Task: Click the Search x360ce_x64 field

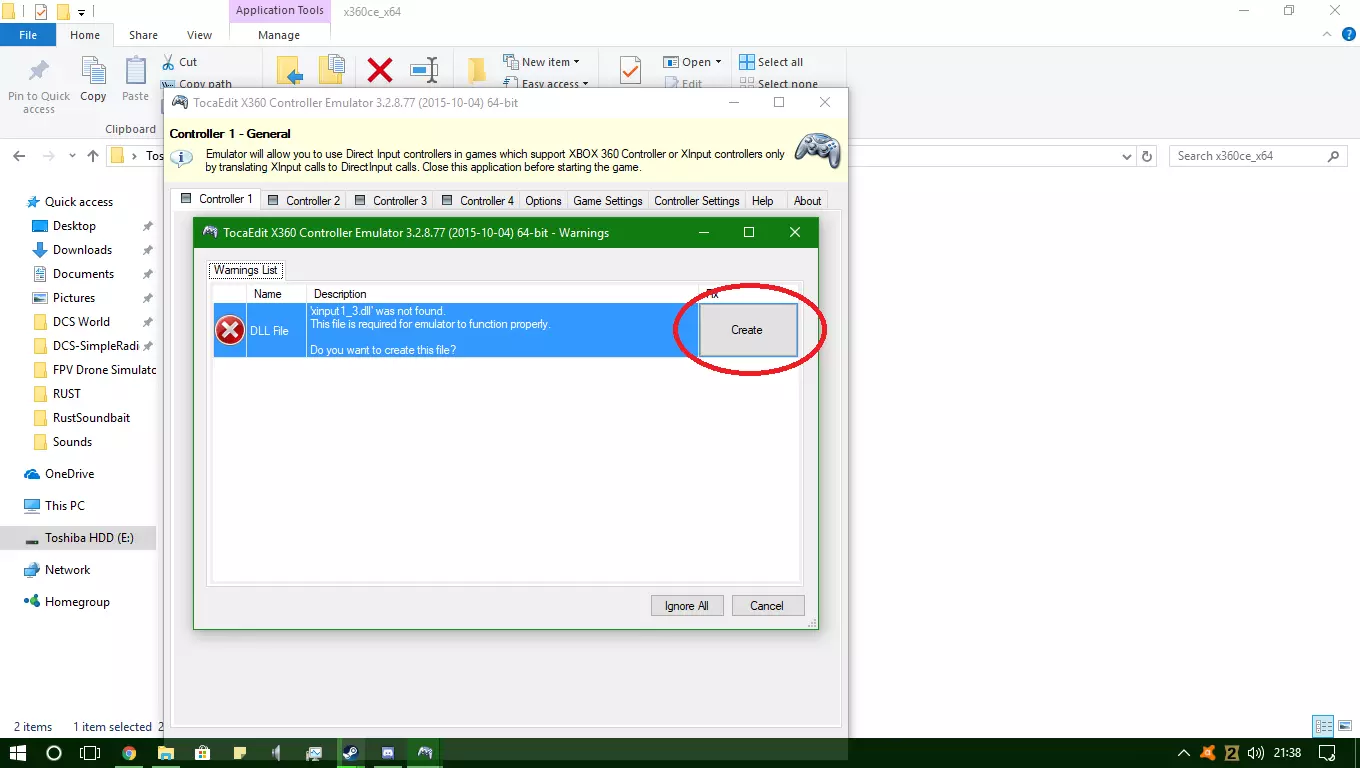Action: (1258, 156)
